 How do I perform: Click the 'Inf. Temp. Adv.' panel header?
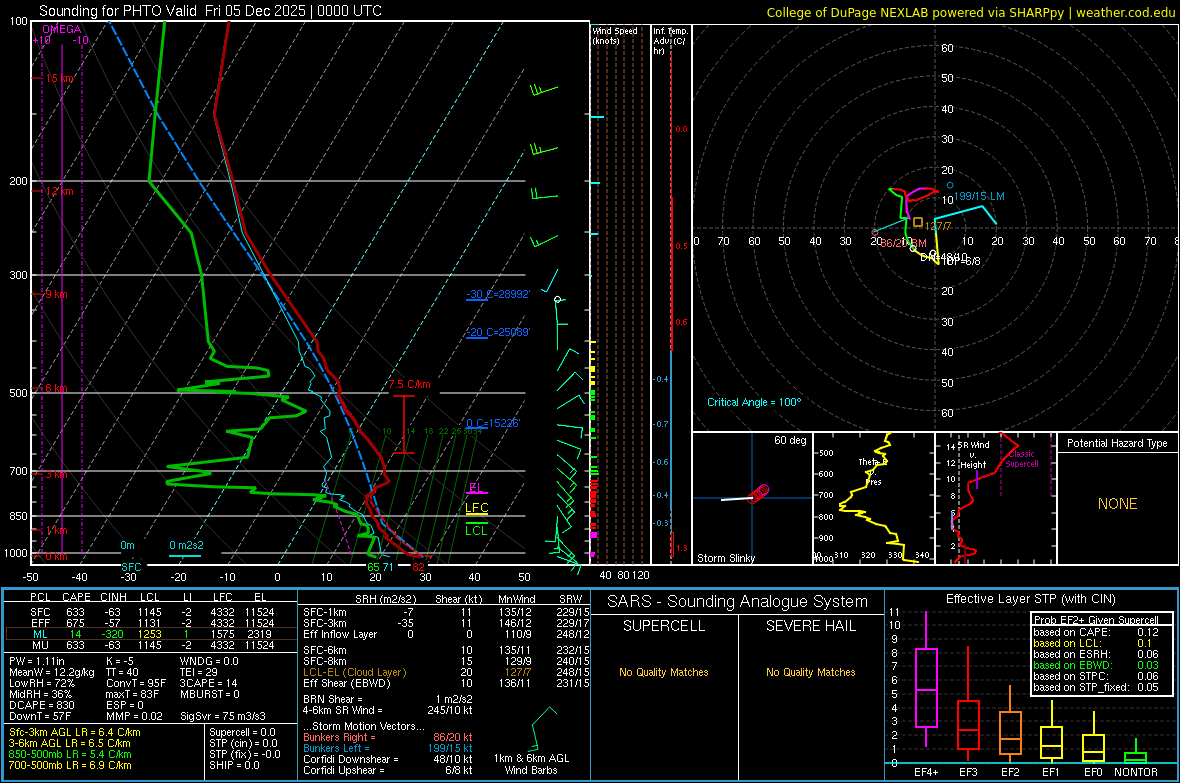click(x=669, y=41)
